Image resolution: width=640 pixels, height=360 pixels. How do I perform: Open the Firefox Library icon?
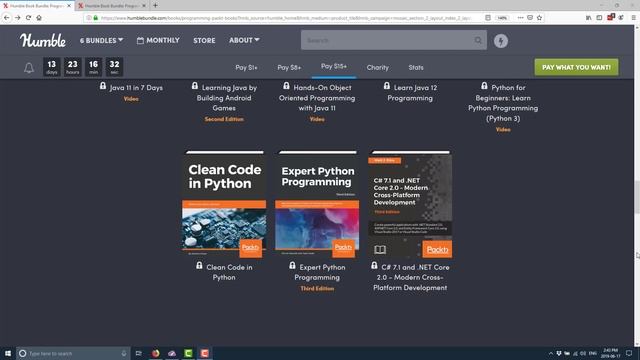[x=588, y=18]
